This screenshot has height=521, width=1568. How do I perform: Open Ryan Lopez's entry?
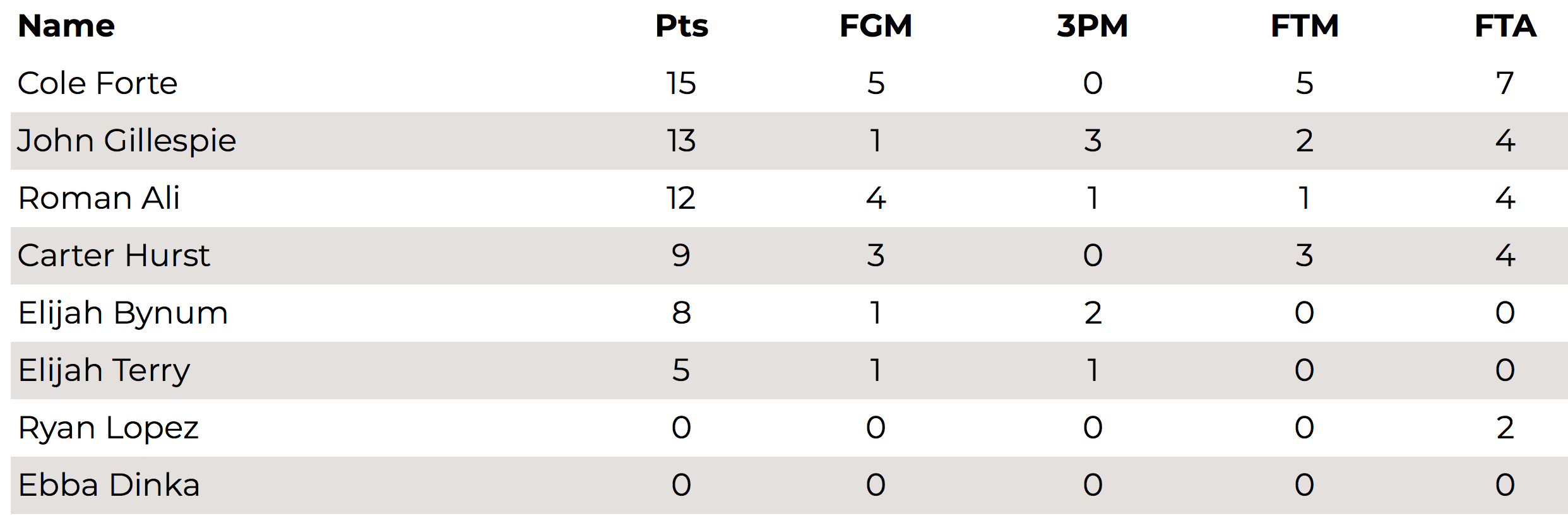109,429
